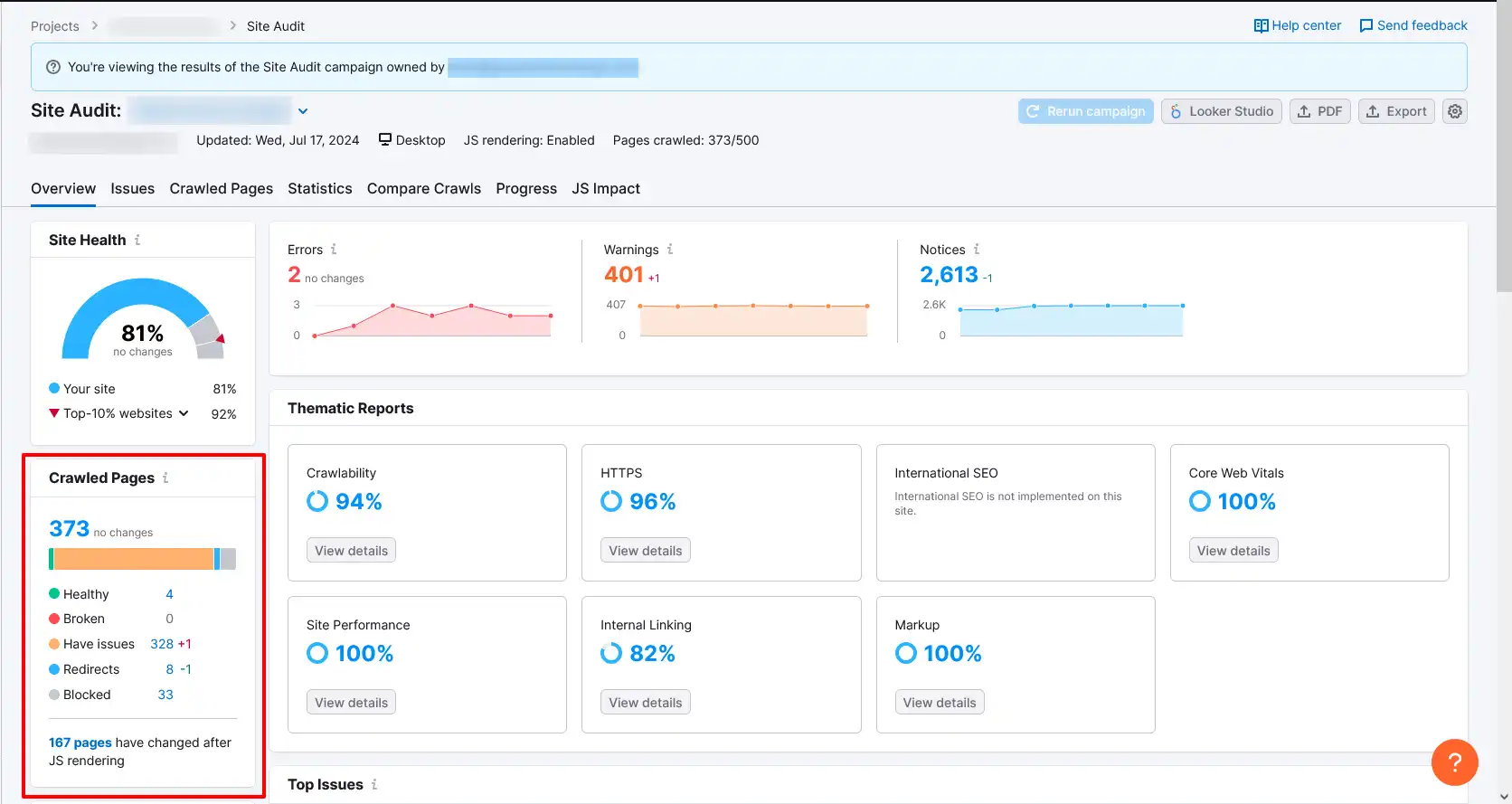
Task: Click the Site Performance ring icon
Action: coord(317,653)
